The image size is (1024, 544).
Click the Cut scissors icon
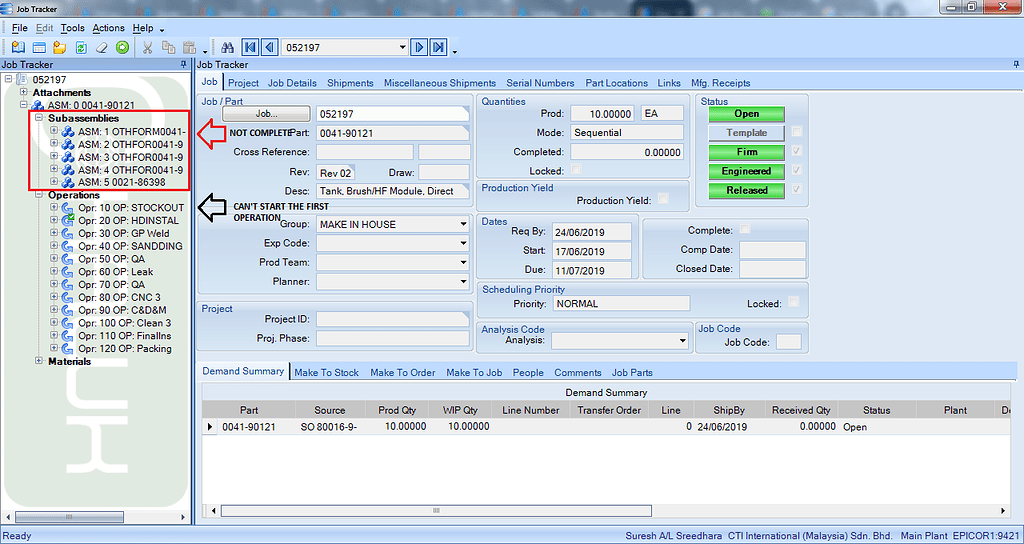click(148, 48)
